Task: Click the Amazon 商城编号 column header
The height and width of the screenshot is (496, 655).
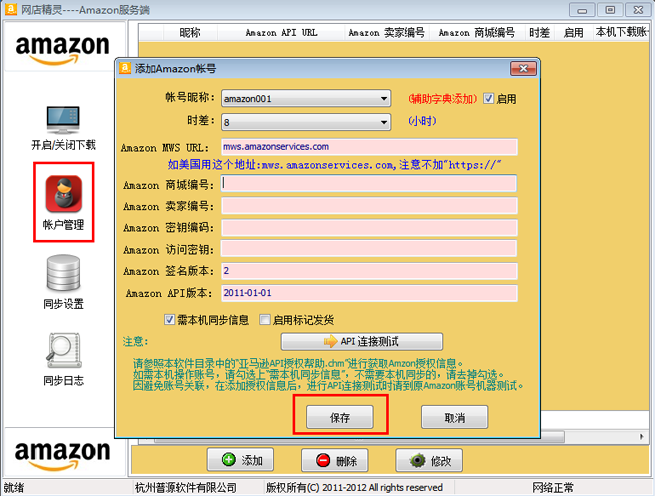Action: (x=476, y=32)
